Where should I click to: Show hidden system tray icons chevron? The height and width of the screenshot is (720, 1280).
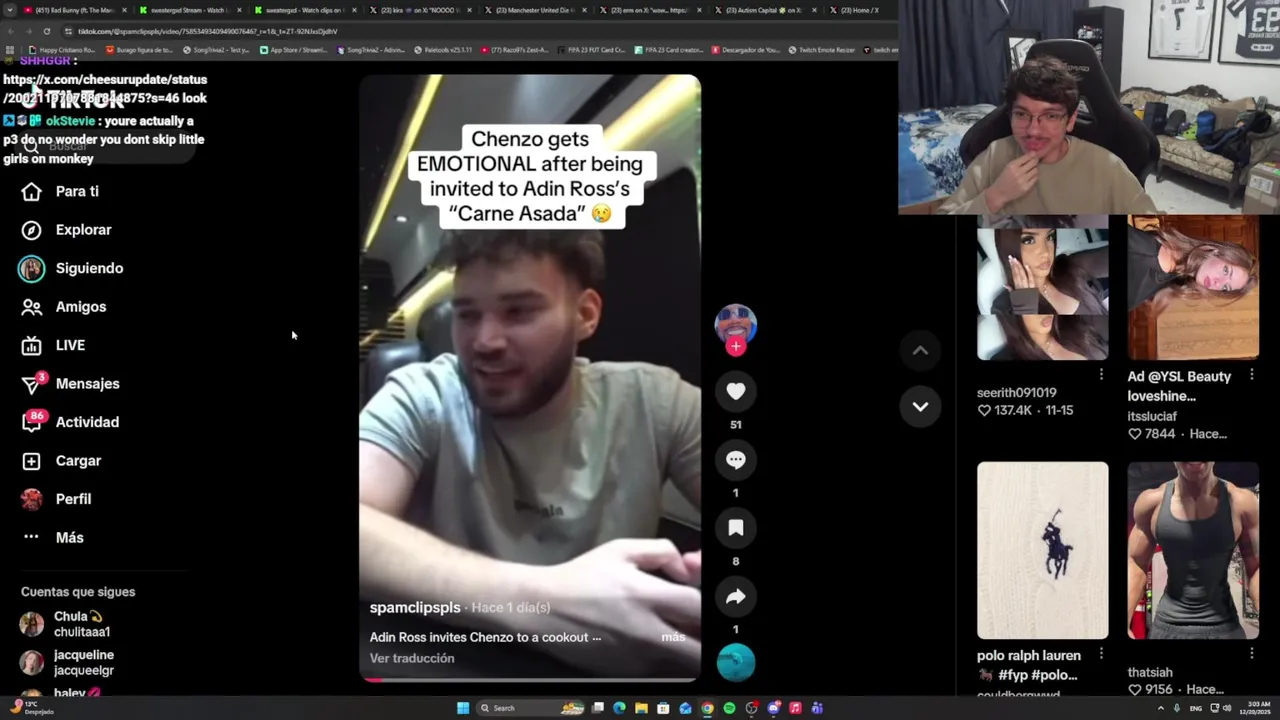(x=1160, y=708)
